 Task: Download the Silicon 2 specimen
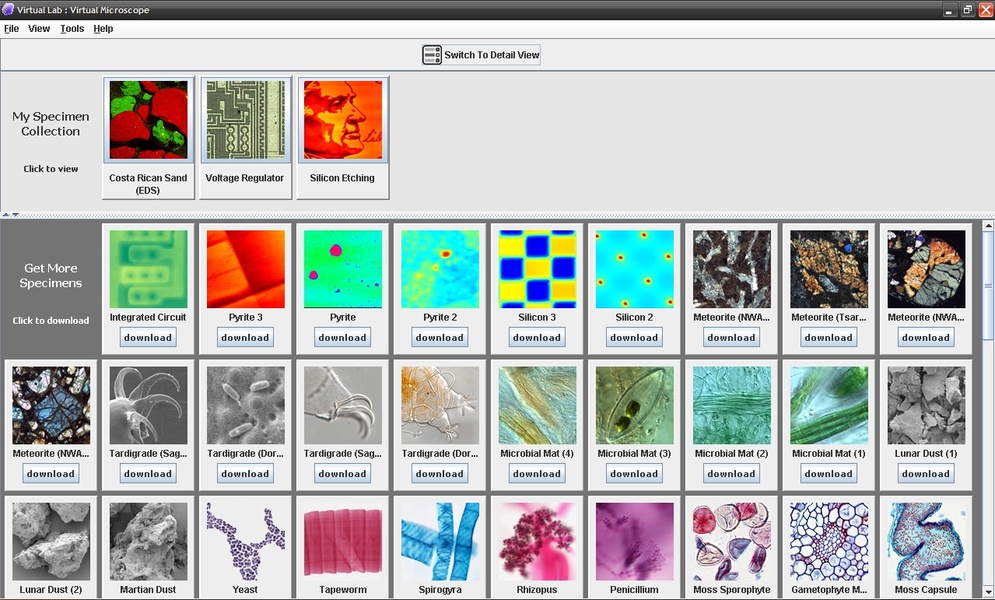pyautogui.click(x=634, y=338)
